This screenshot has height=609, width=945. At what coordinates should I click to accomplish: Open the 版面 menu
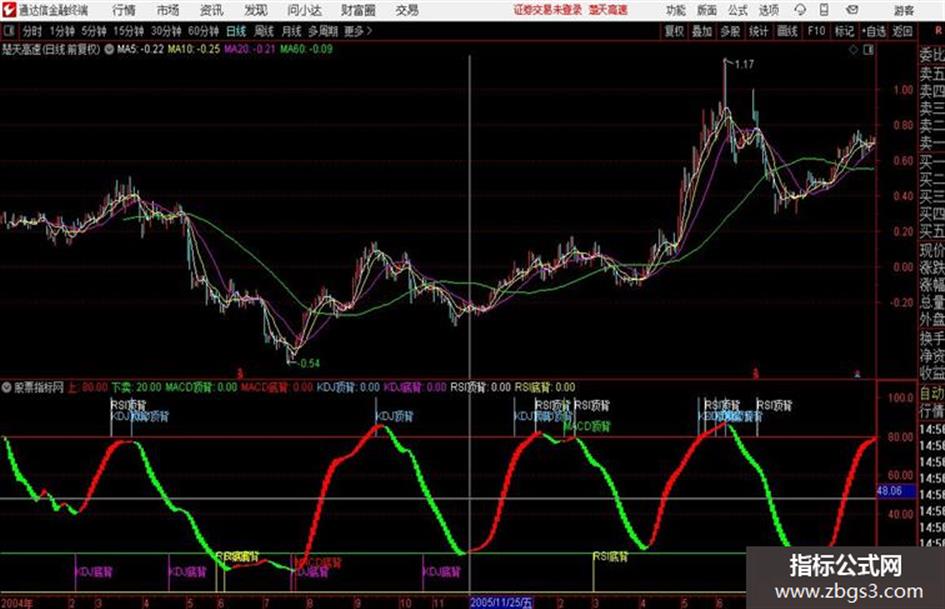pos(707,10)
